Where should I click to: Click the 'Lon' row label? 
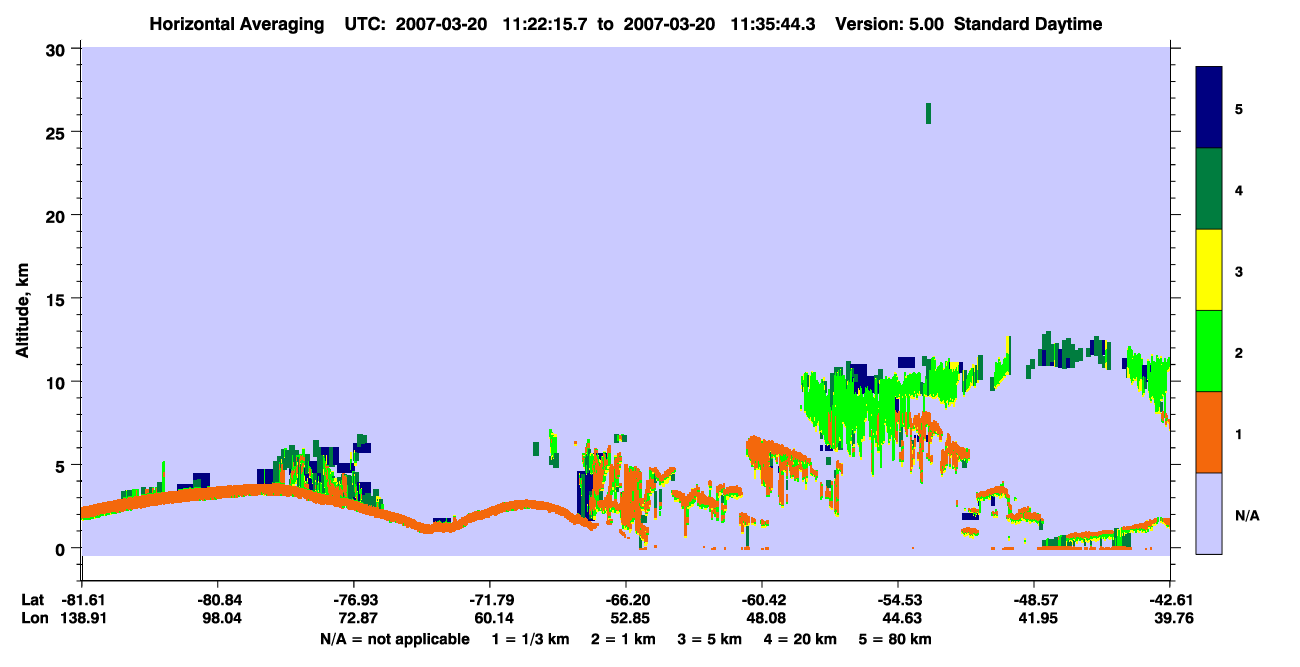click(x=33, y=618)
